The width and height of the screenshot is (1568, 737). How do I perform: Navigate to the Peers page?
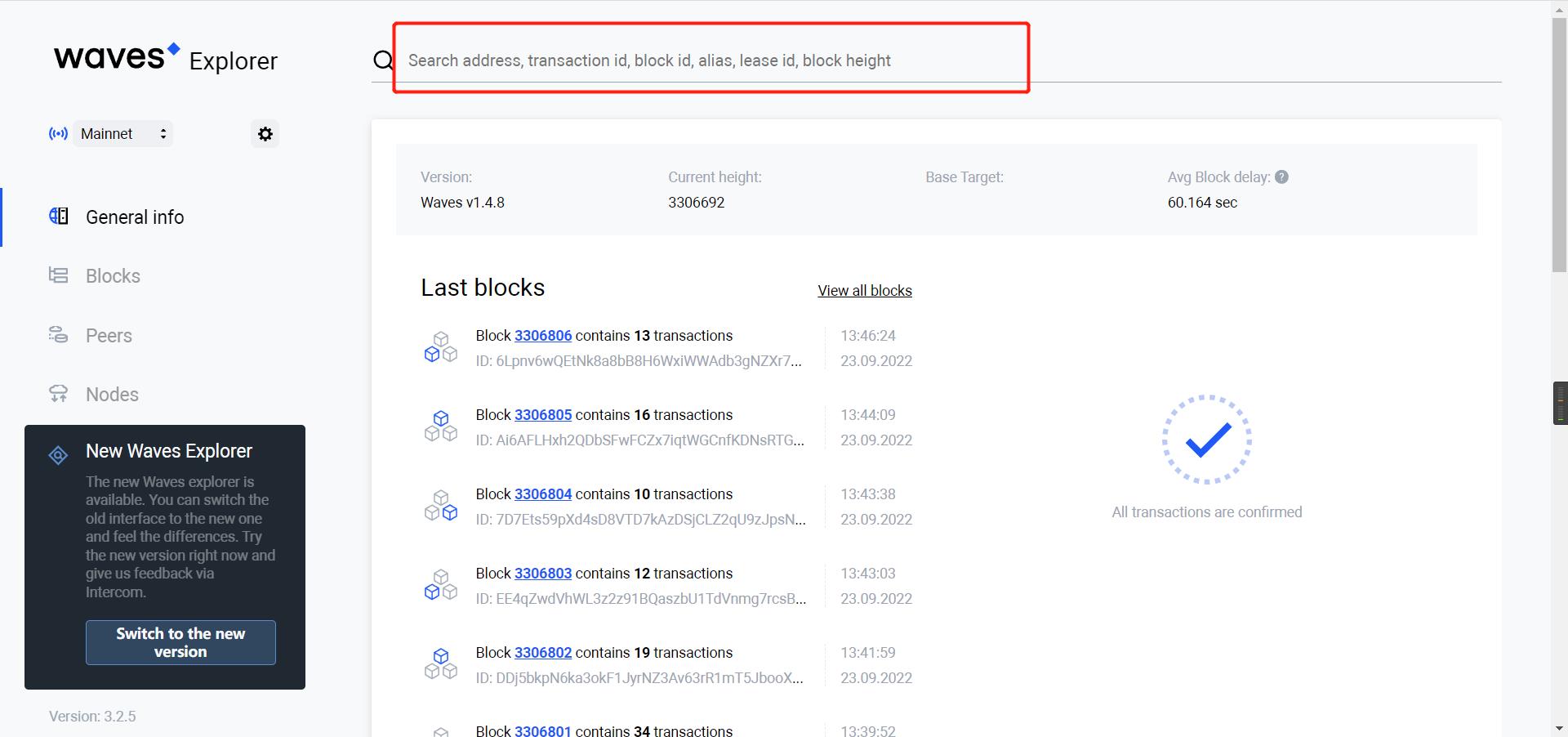tap(109, 336)
